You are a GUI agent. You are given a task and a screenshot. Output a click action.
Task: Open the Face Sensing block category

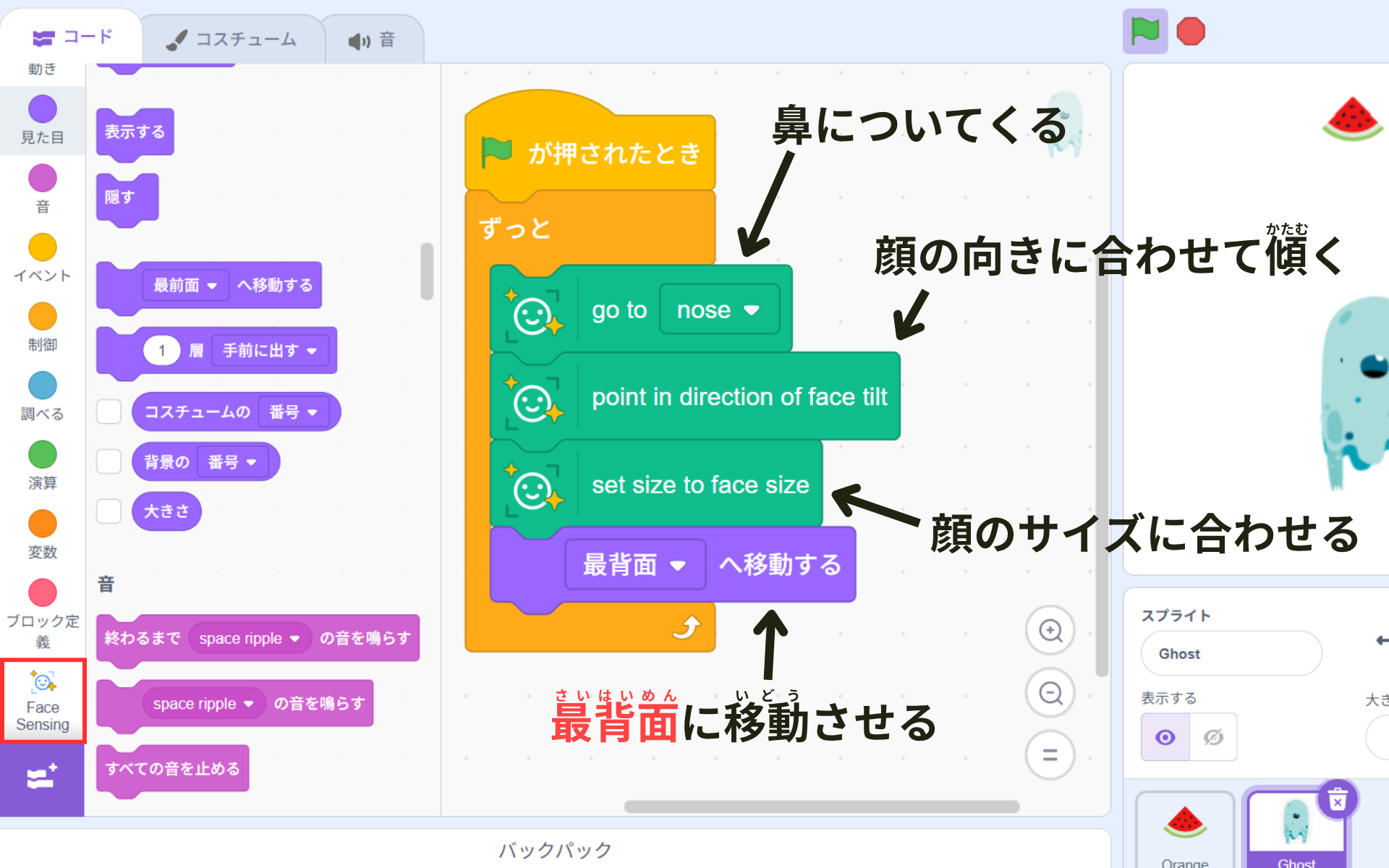[x=43, y=700]
